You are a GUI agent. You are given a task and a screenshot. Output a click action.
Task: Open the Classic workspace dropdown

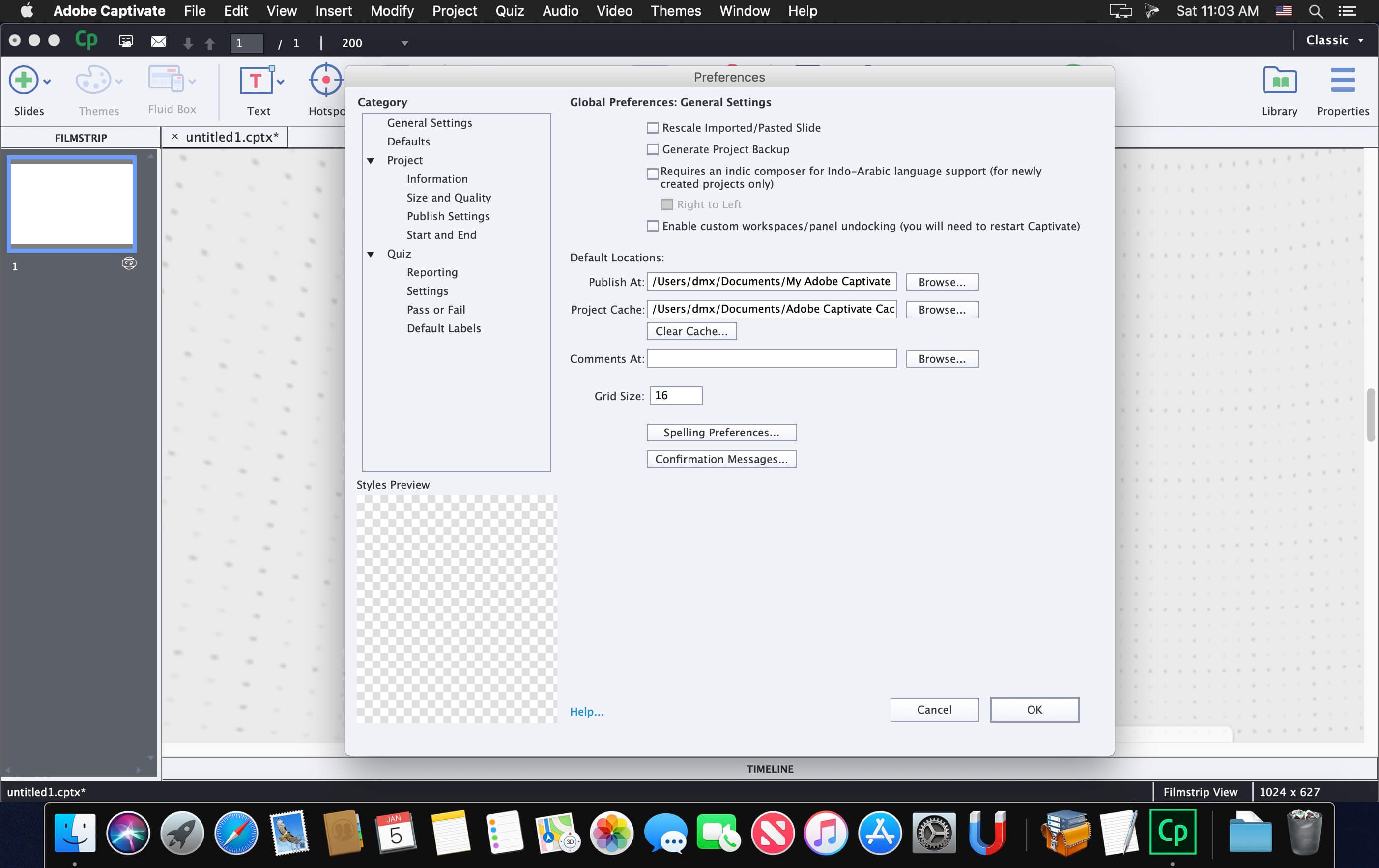tap(1335, 40)
